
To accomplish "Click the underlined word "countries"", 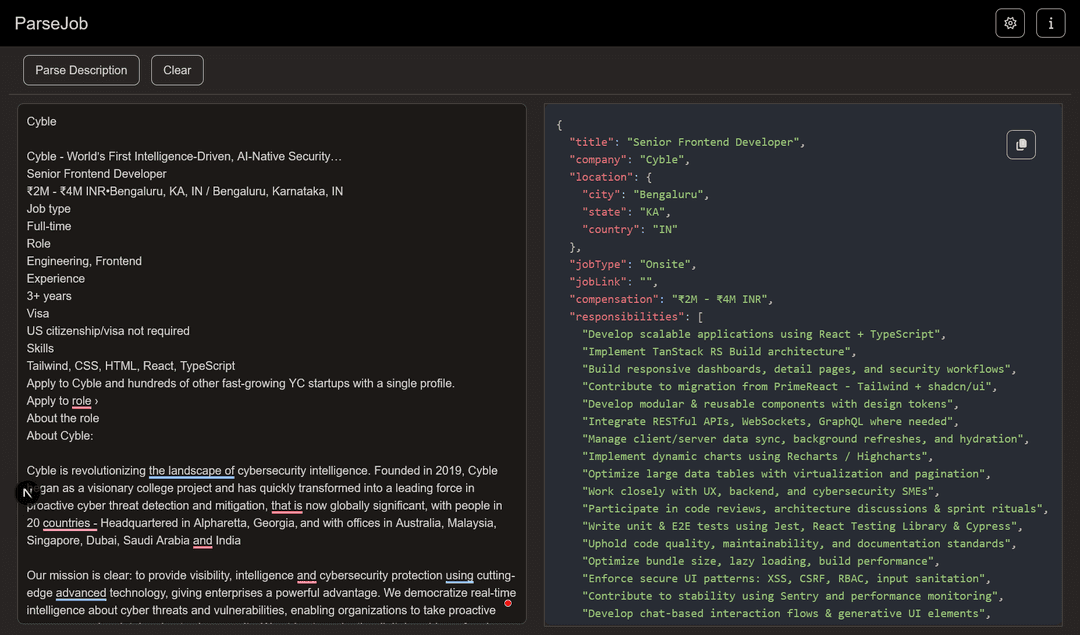I will (66, 523).
